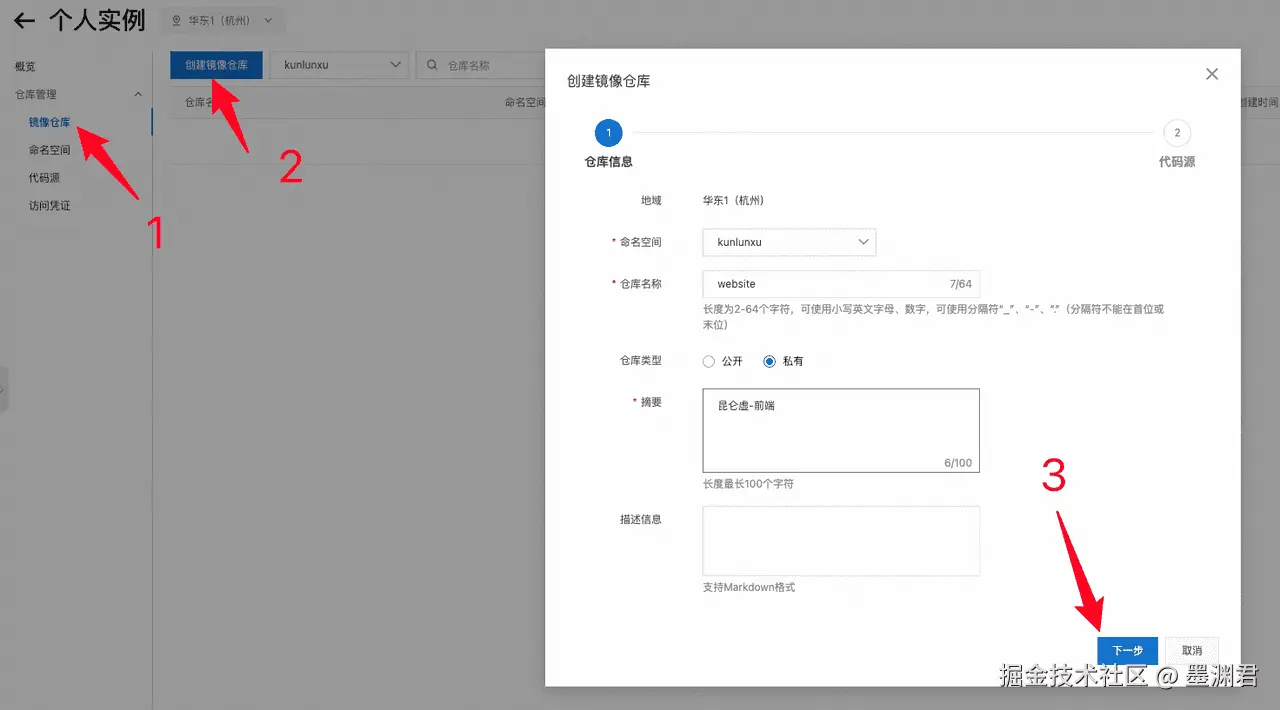
Task: Click the 描述信息 text area
Action: [841, 541]
